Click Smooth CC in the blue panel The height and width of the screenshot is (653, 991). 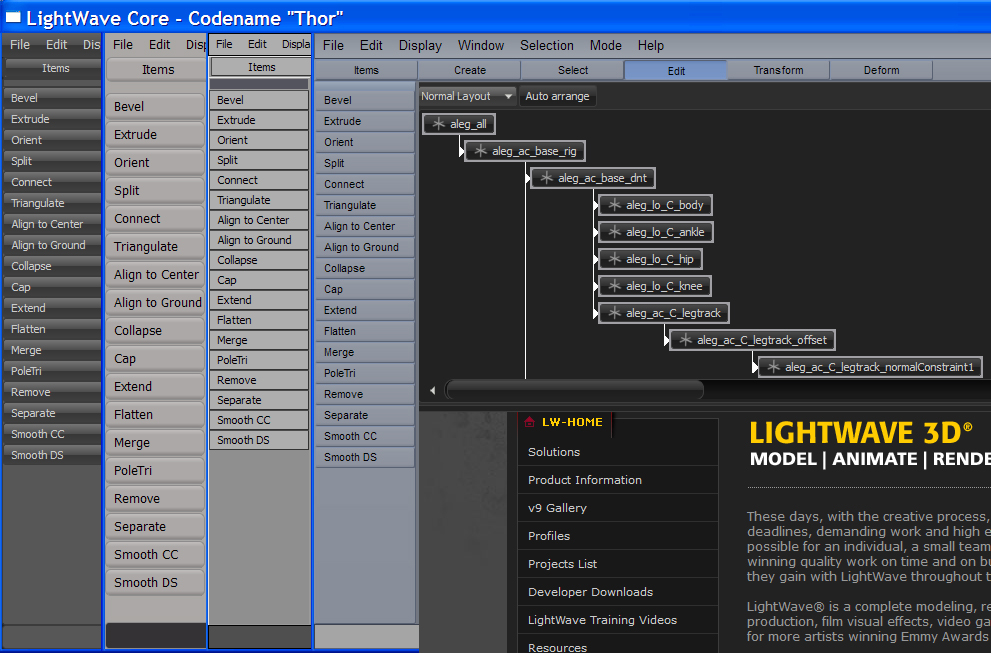click(365, 436)
